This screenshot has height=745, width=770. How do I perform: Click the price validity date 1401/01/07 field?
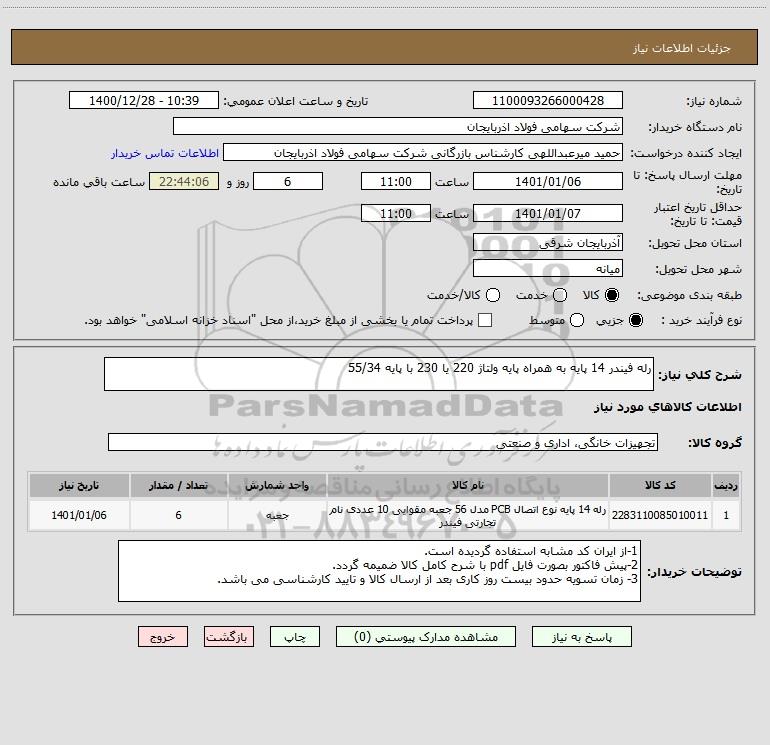point(548,213)
